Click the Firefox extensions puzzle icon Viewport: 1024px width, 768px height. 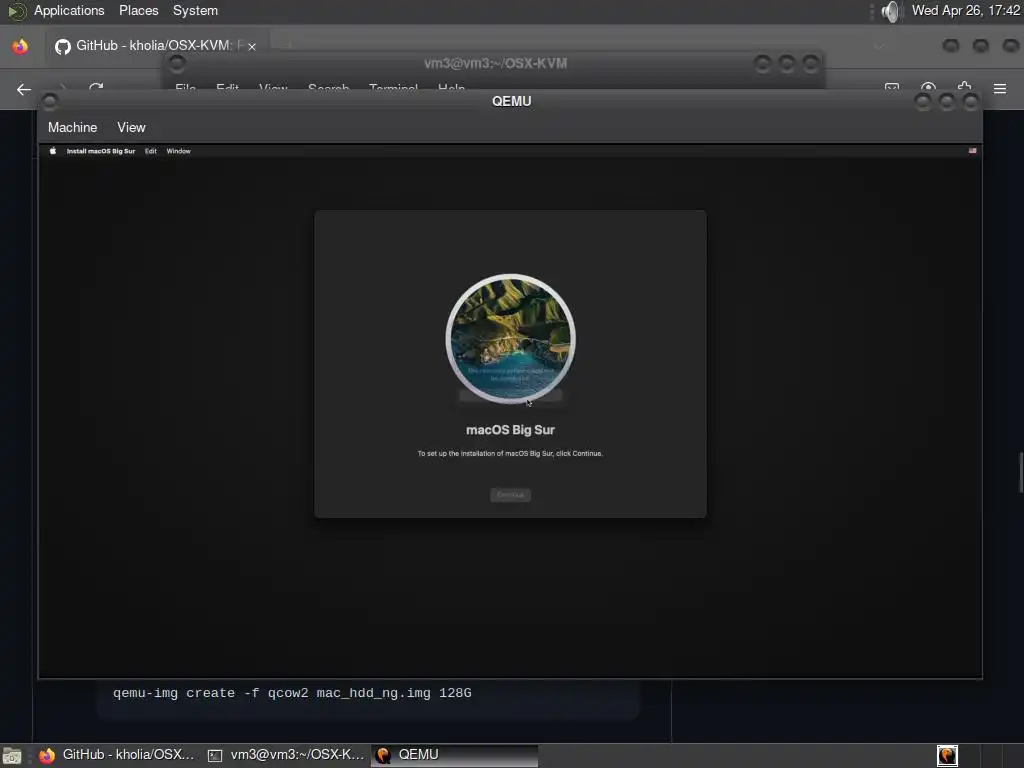[x=964, y=87]
